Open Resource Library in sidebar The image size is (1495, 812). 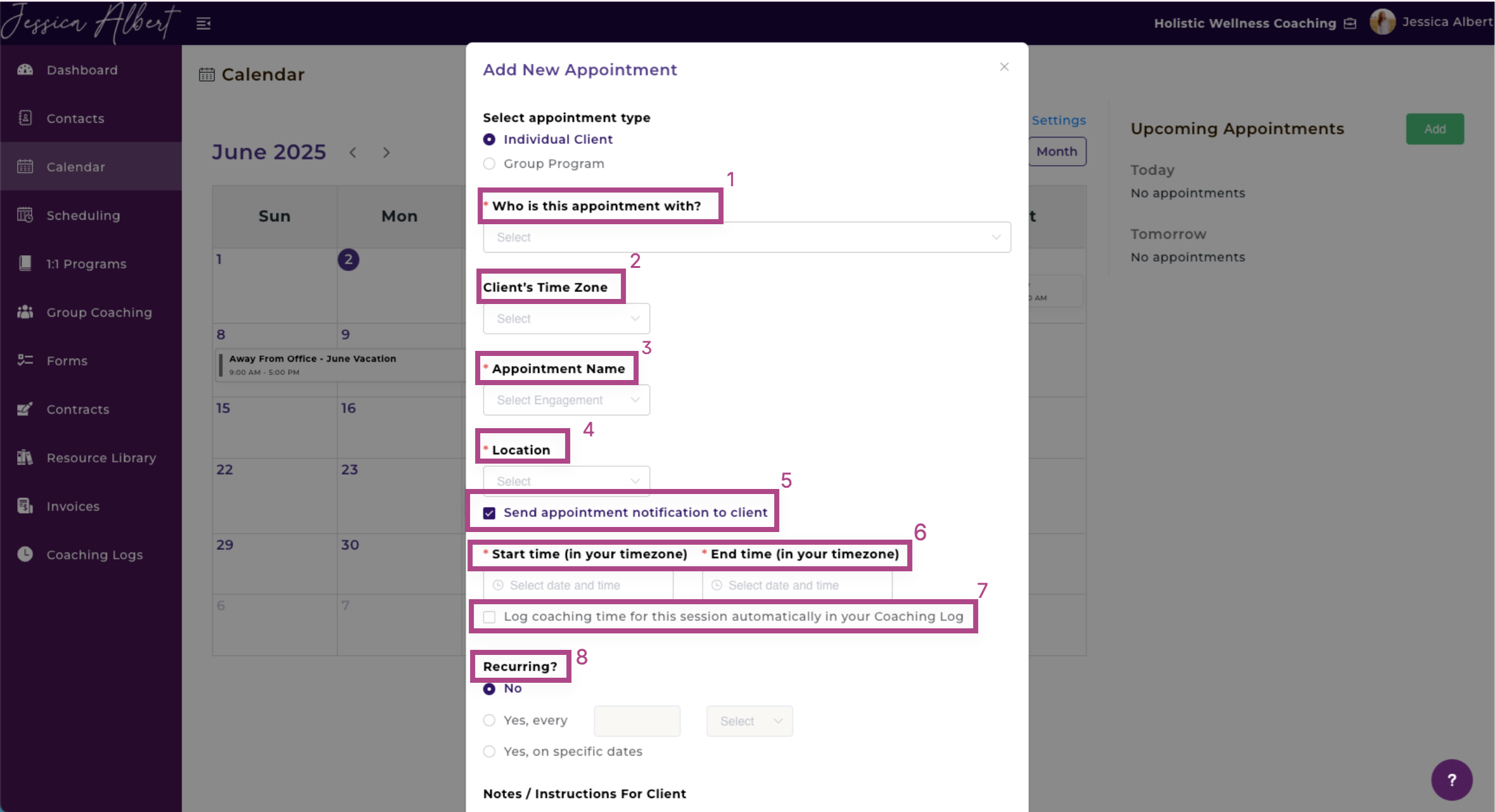[x=91, y=457]
